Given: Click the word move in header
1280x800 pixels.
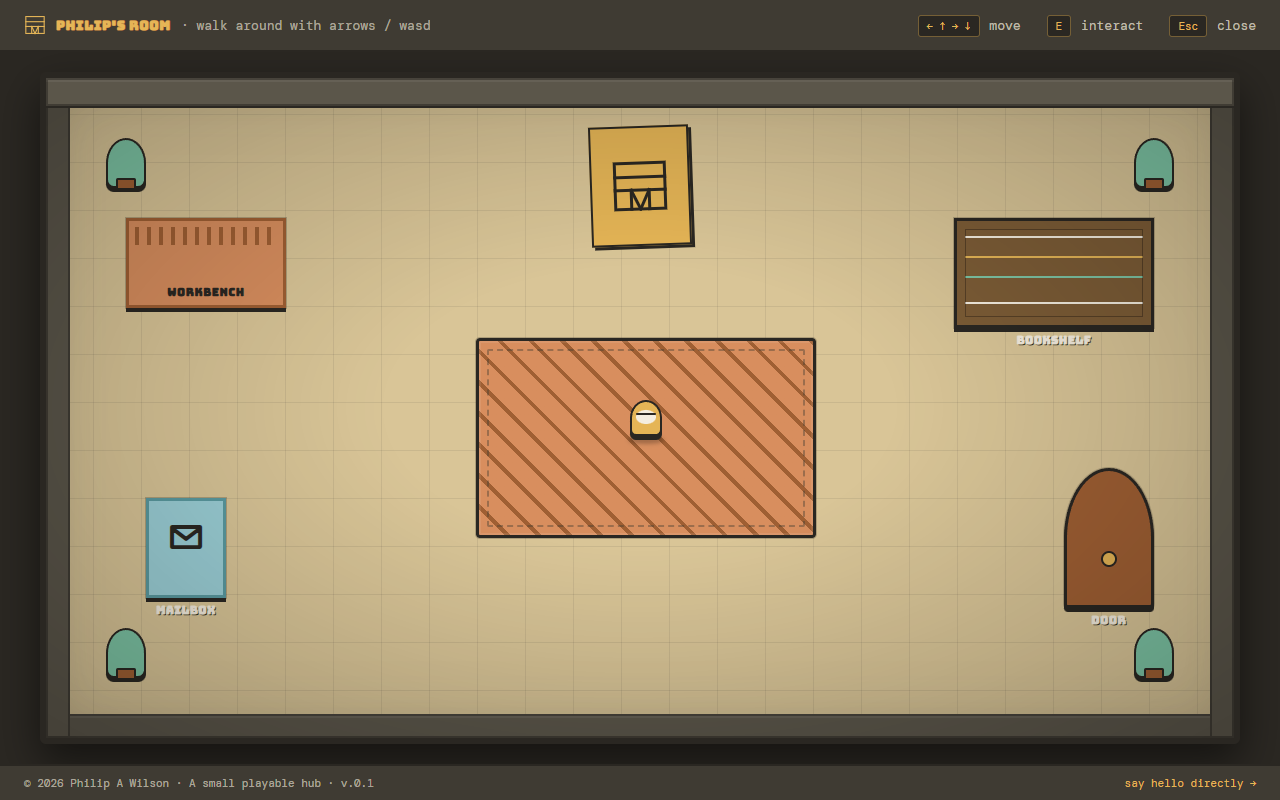Looking at the screenshot, I should click(1005, 26).
